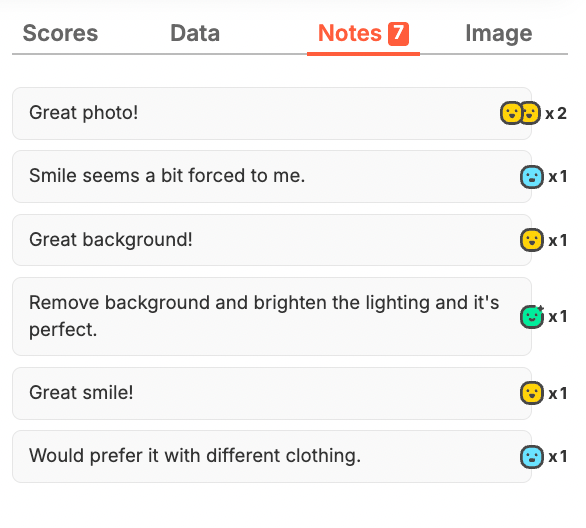Click the second yellow face beside Great photo

pyautogui.click(x=530, y=113)
